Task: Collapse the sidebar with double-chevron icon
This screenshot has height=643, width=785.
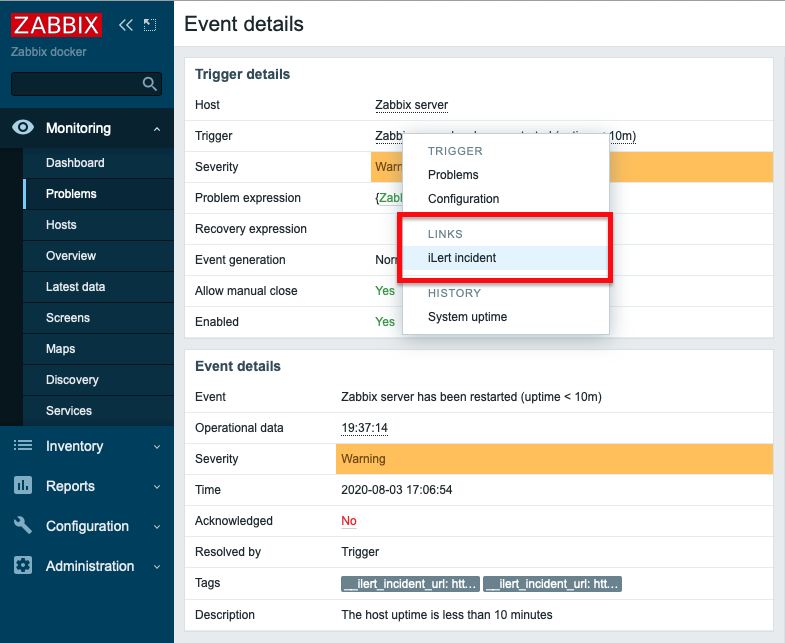Action: [x=126, y=25]
